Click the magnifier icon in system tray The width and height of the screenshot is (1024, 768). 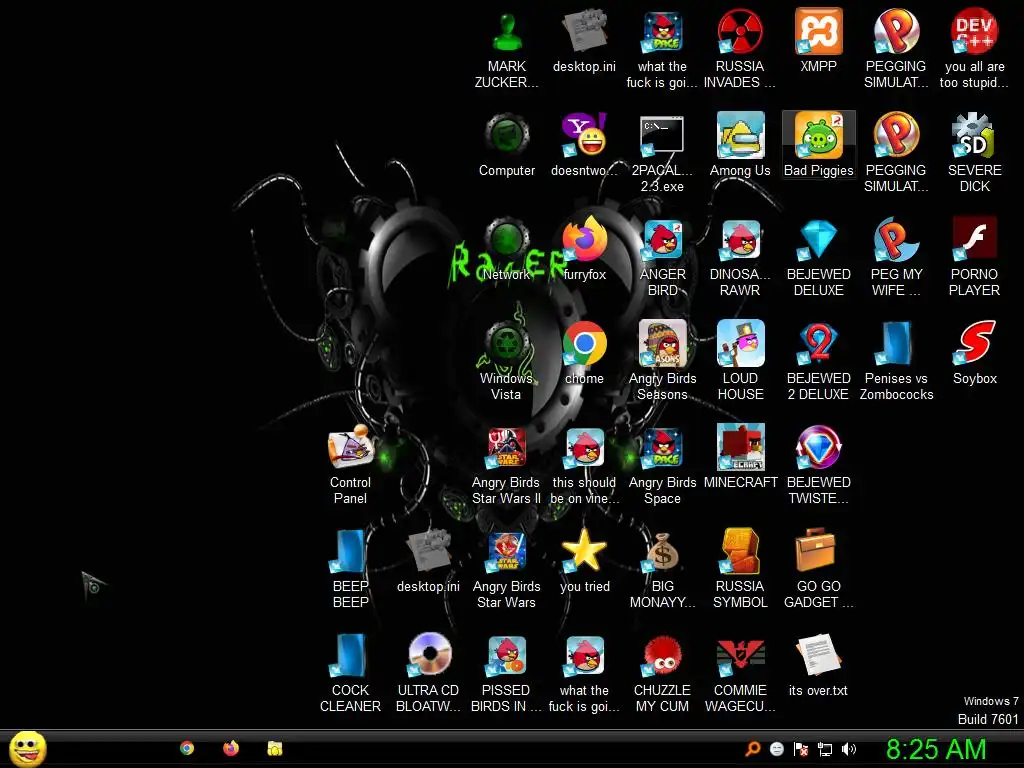click(x=752, y=748)
